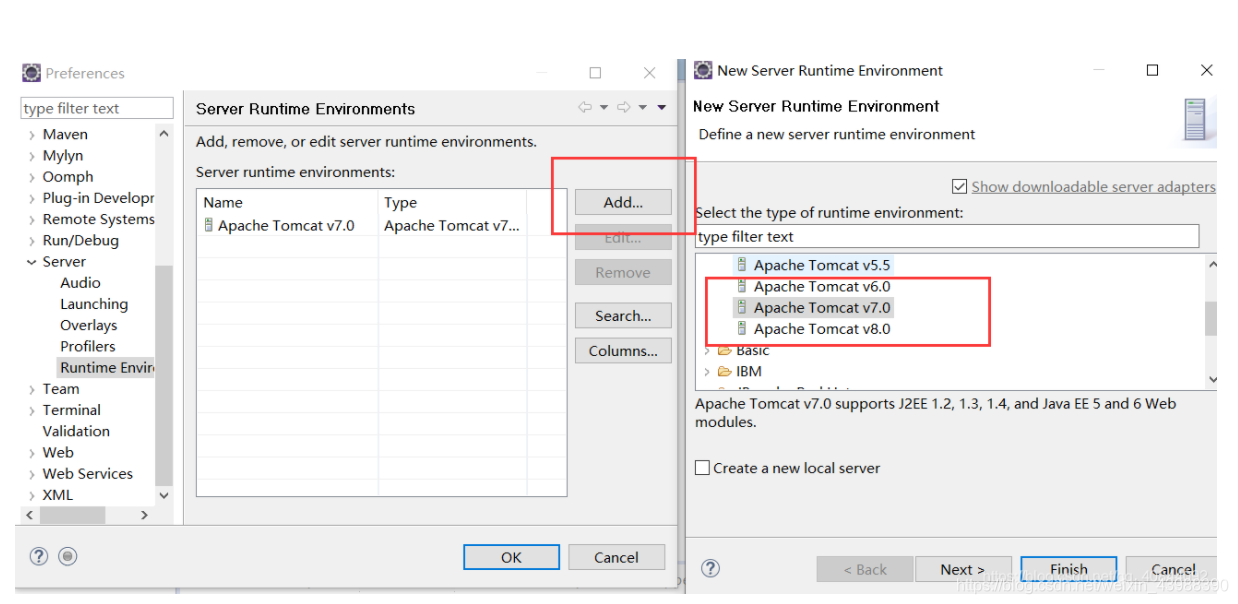This screenshot has height=604, width=1238.
Task: Click the preferences tree scroll-up arrow
Action: (164, 133)
